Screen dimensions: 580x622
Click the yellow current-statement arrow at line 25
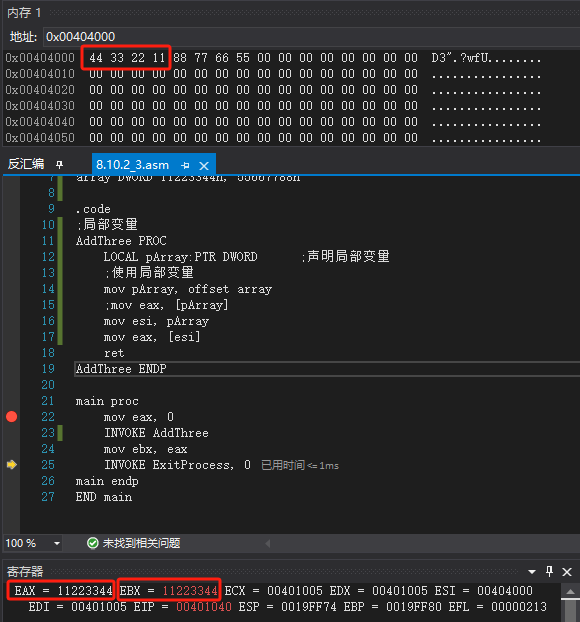coord(12,465)
